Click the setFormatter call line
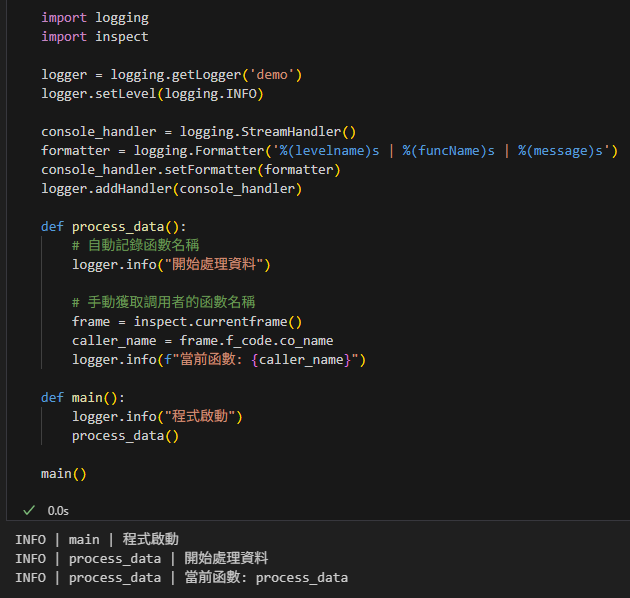 pyautogui.click(x=190, y=170)
